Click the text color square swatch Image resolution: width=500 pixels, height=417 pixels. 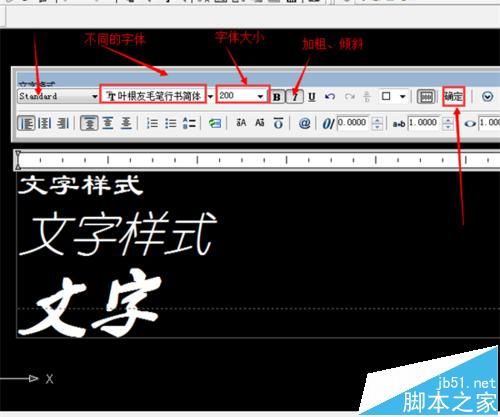coord(386,96)
